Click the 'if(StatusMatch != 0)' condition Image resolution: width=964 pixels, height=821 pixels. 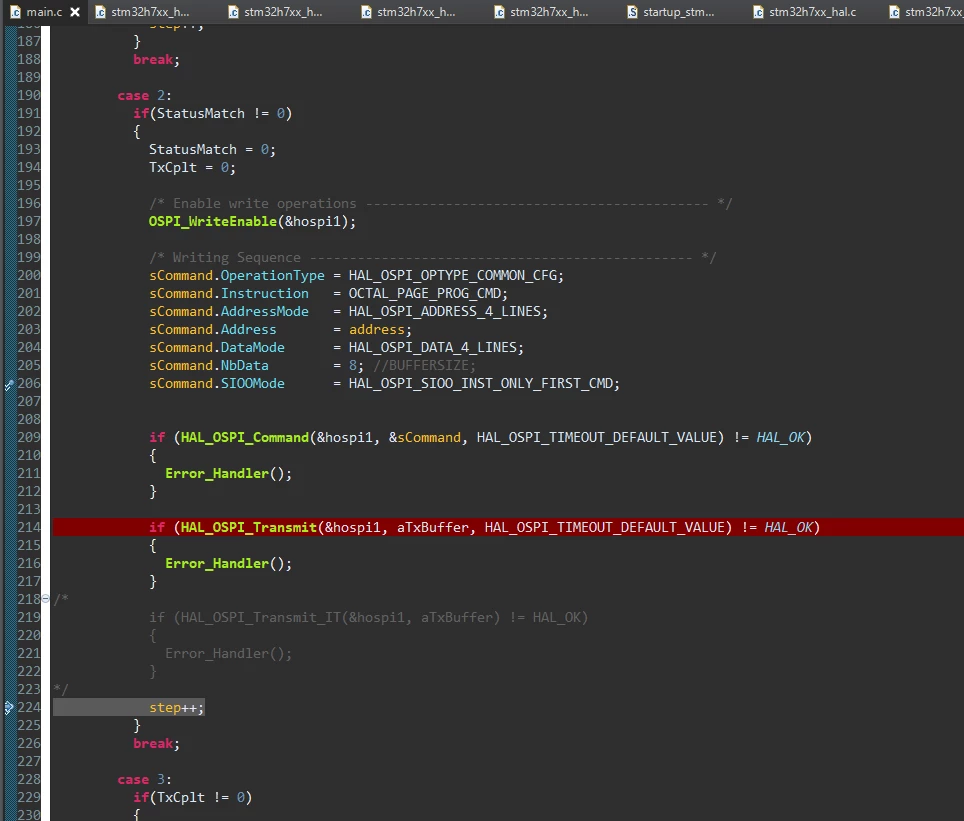pyautogui.click(x=213, y=113)
